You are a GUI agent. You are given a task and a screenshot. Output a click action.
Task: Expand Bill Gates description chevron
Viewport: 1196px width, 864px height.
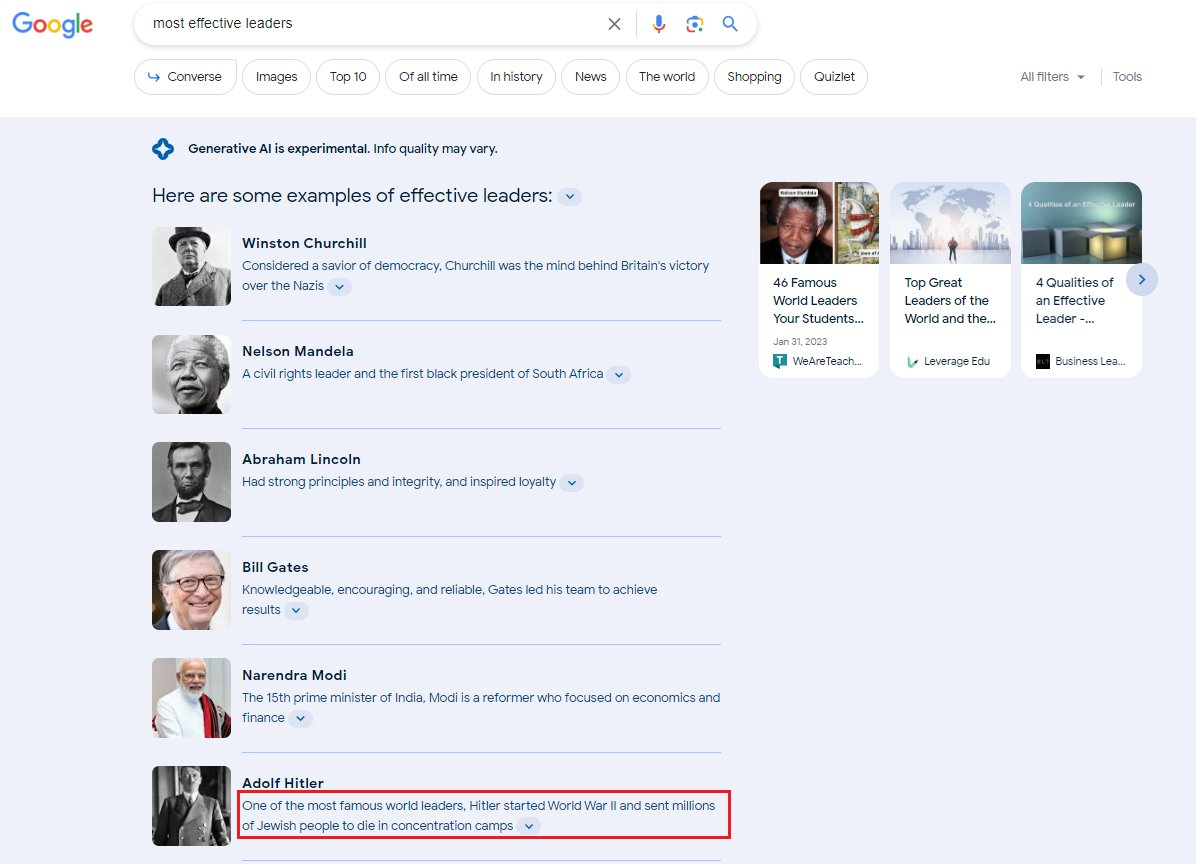(x=296, y=610)
